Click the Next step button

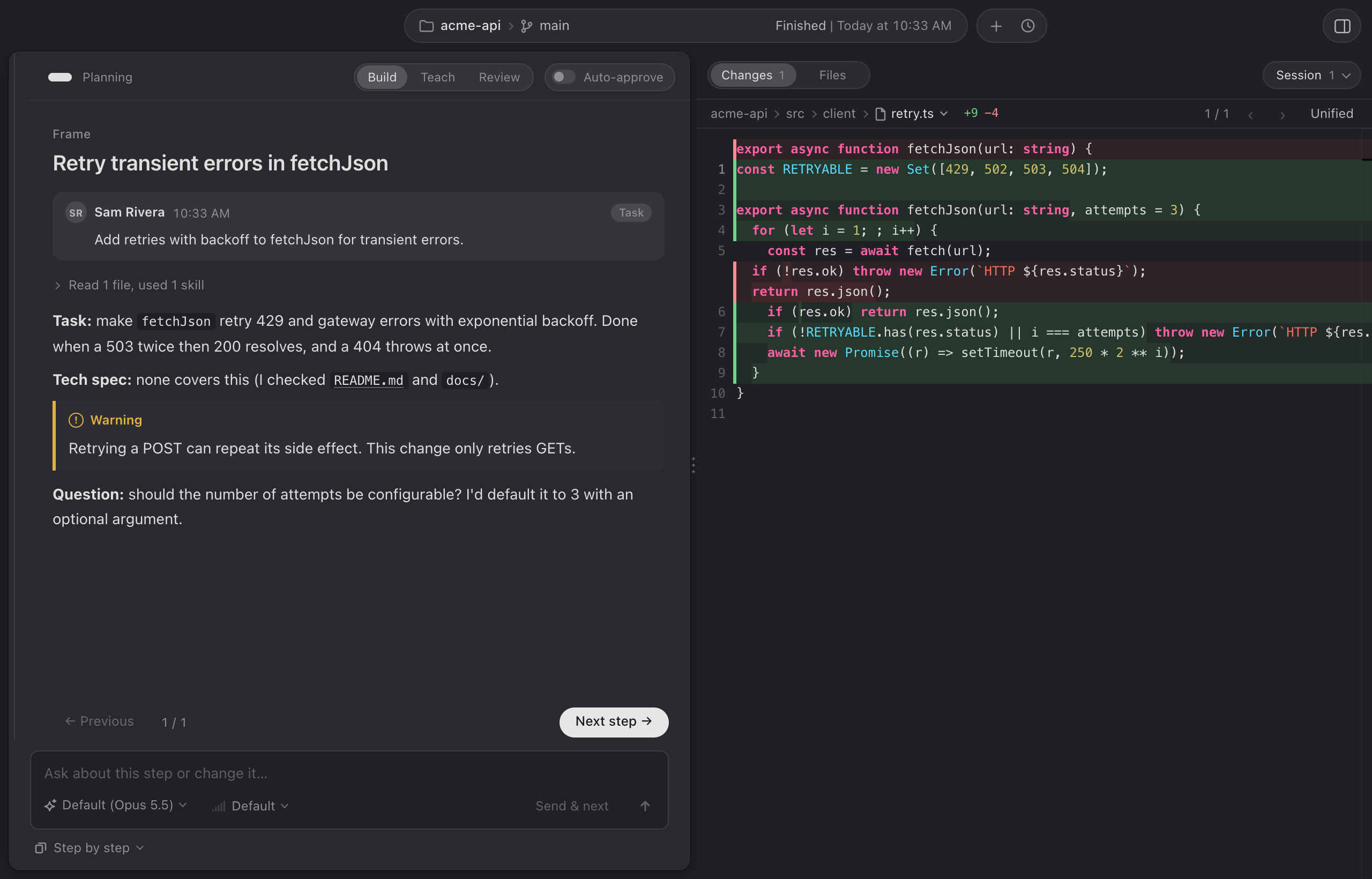(614, 722)
